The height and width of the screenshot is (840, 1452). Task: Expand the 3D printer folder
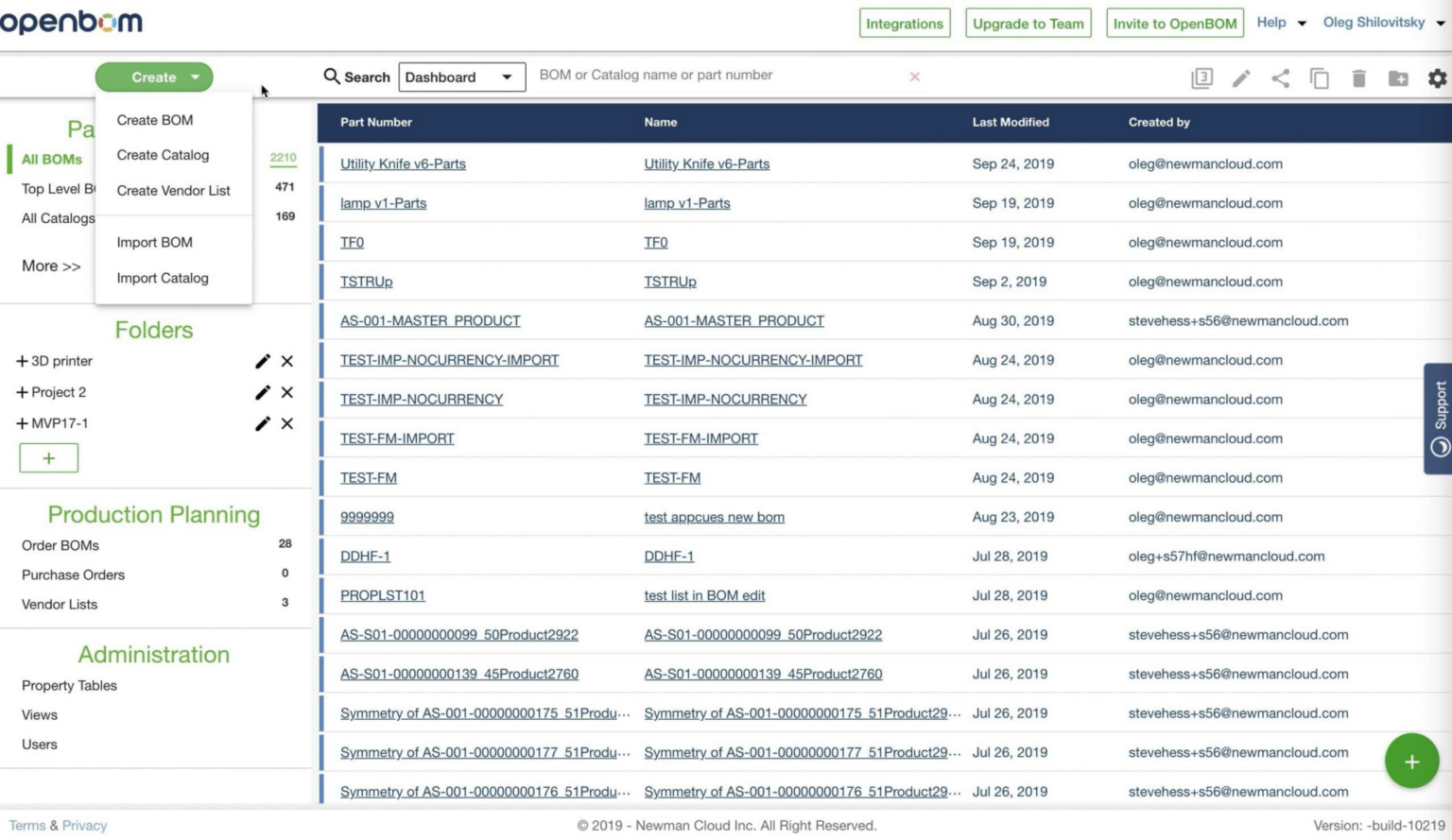click(21, 361)
